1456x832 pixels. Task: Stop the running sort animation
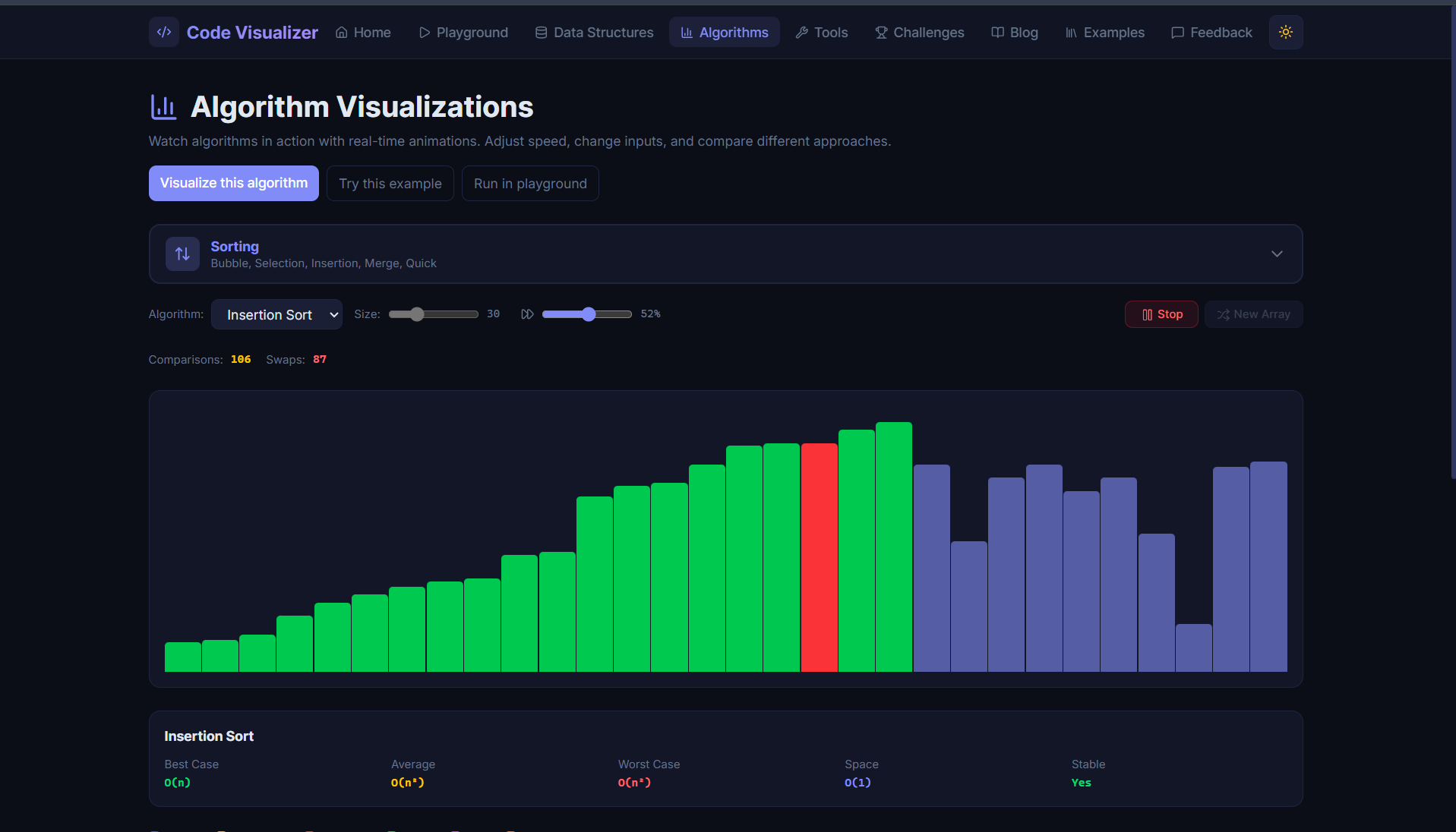1161,314
